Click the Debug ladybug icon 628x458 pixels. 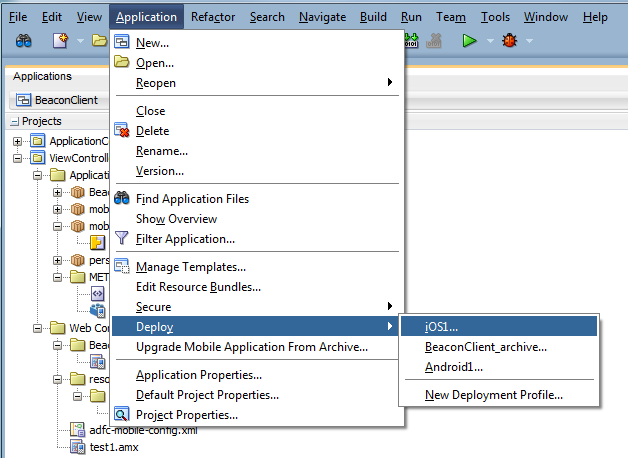click(509, 40)
